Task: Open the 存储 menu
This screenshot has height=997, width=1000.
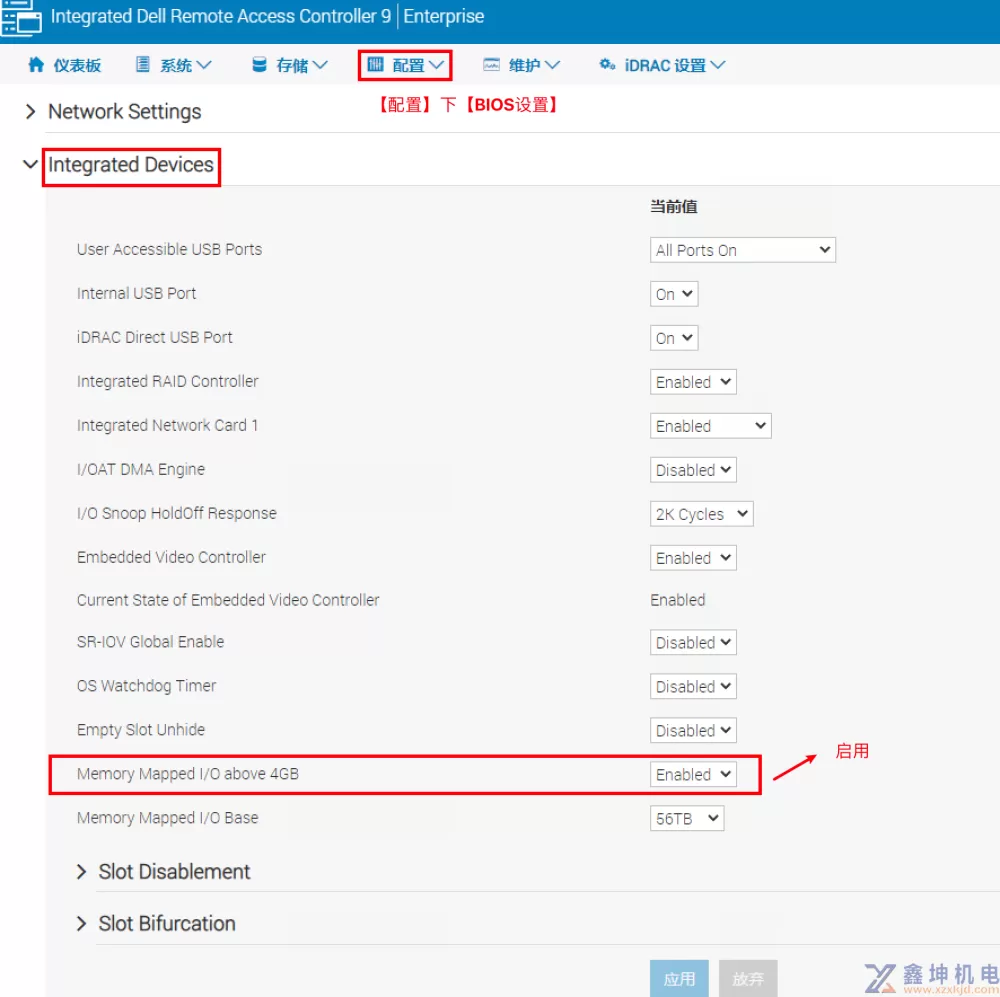Action: [290, 65]
